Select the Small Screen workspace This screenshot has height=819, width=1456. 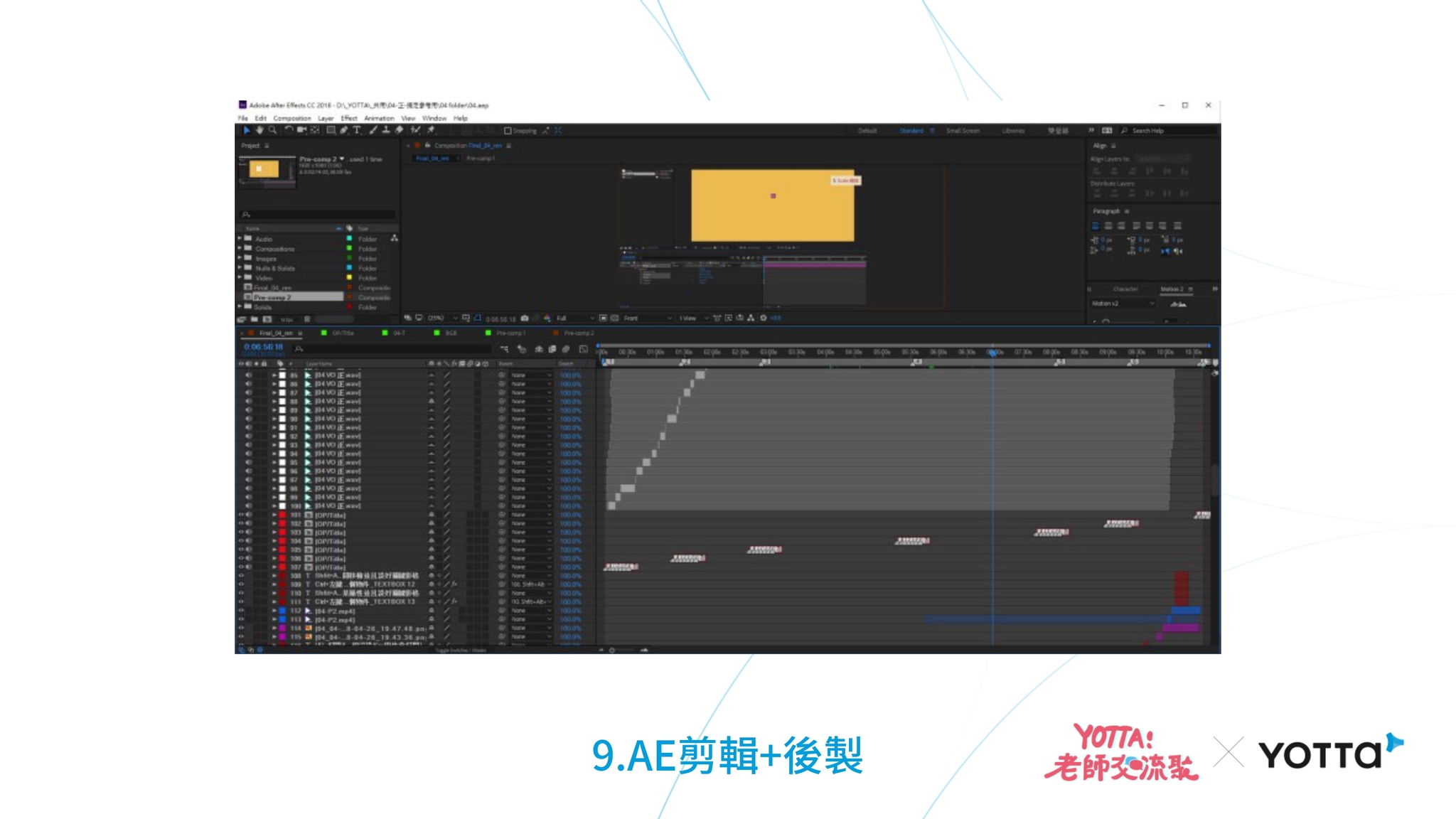(x=963, y=131)
